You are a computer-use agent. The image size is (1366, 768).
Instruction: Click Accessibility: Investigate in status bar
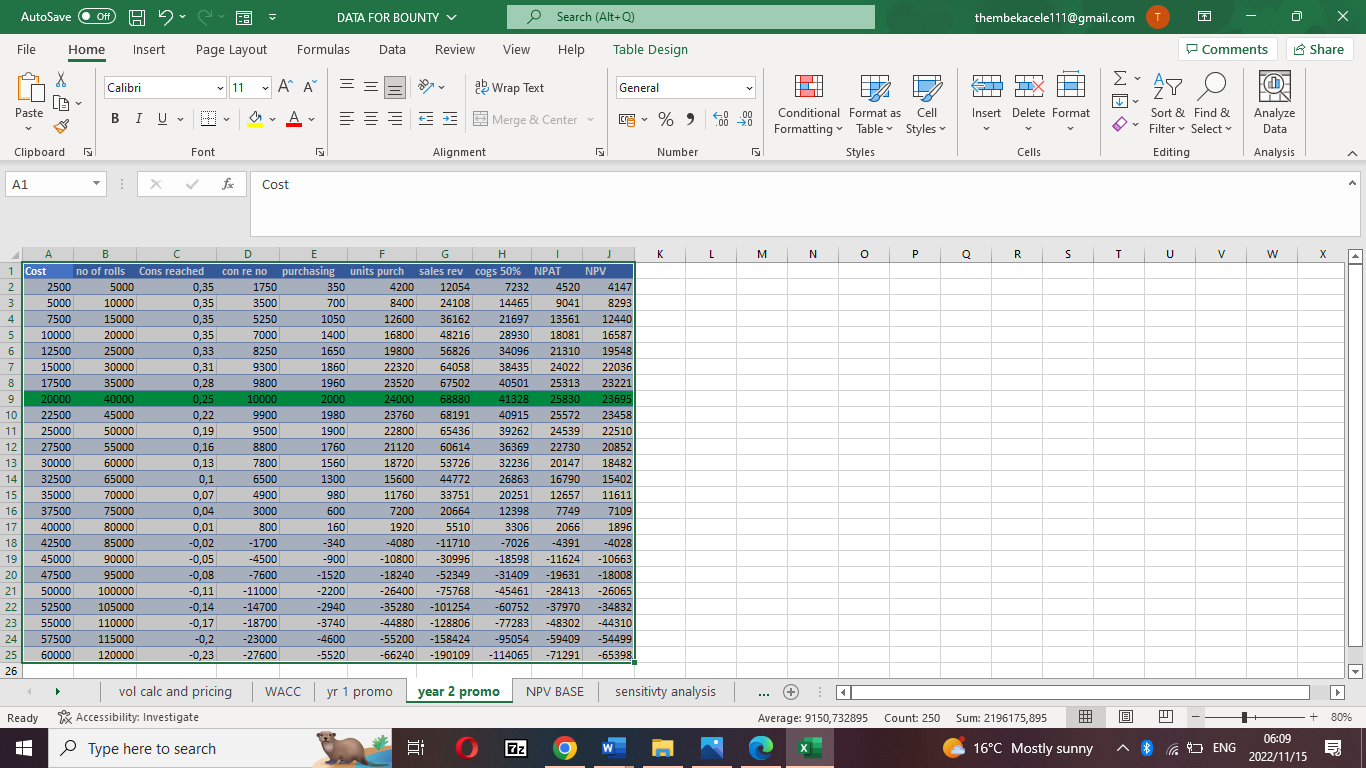tap(129, 717)
